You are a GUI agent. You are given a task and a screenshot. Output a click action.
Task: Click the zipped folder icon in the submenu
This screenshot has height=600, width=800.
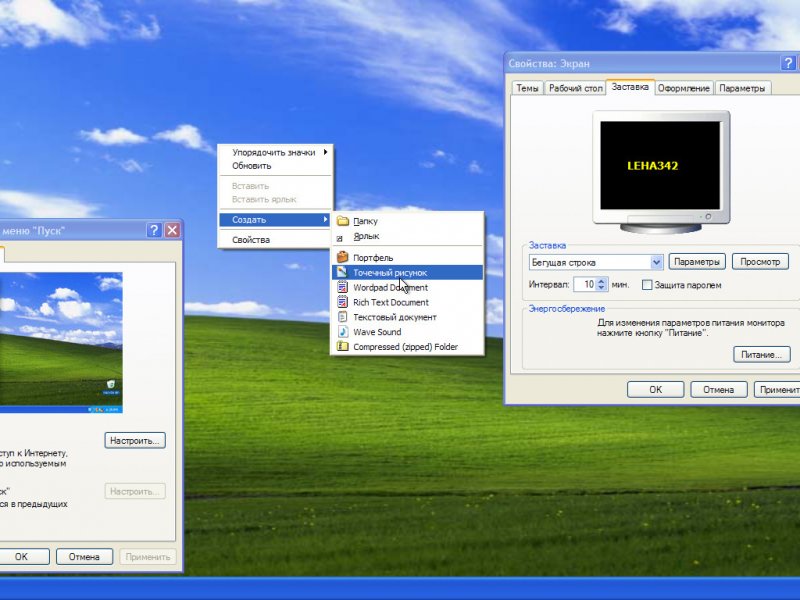click(343, 346)
